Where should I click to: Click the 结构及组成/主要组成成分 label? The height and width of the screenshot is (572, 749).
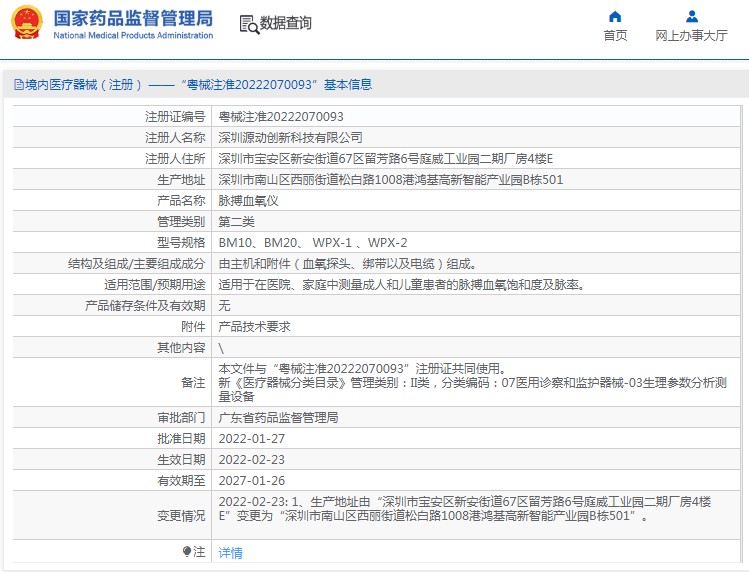click(137, 264)
